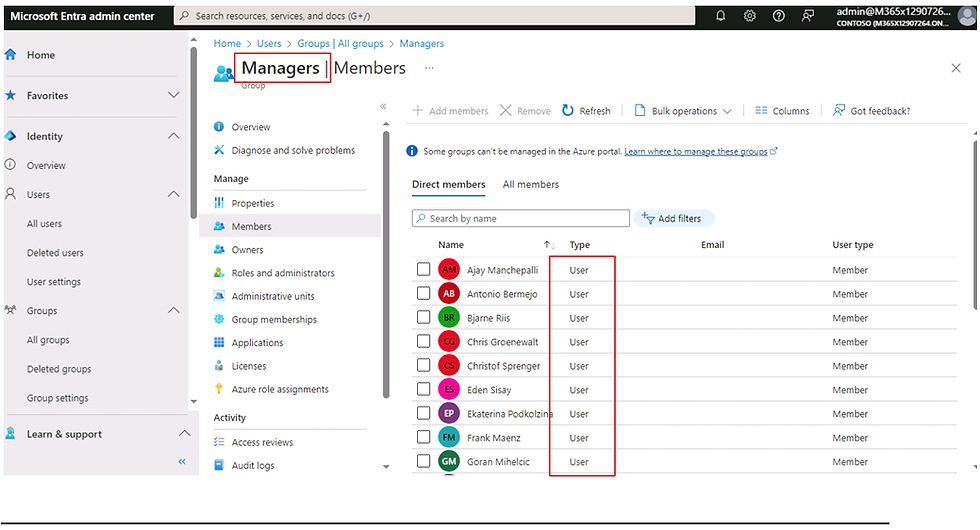This screenshot has height=530, width=980.
Task: Click Roles and administrators icon
Action: (219, 272)
